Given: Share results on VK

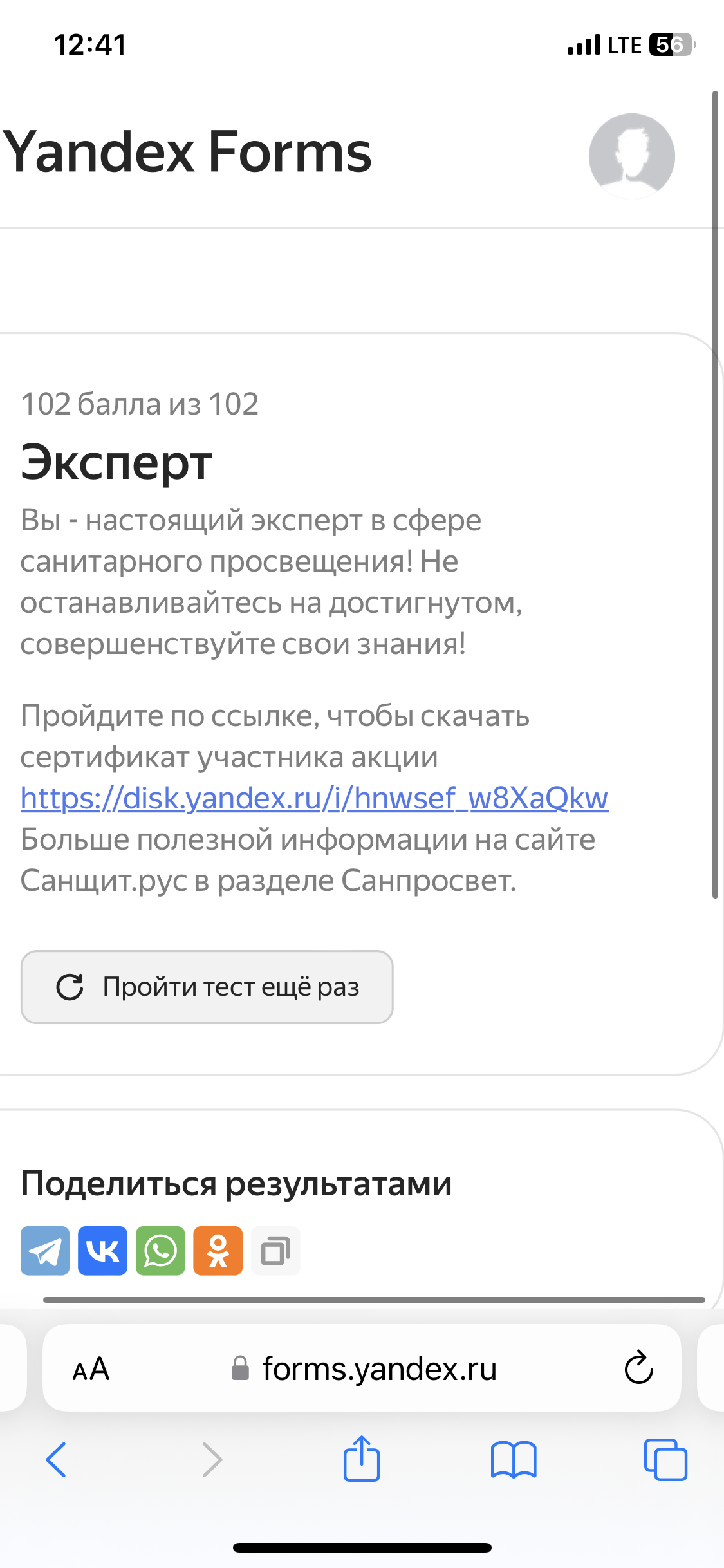Looking at the screenshot, I should pyautogui.click(x=102, y=1251).
